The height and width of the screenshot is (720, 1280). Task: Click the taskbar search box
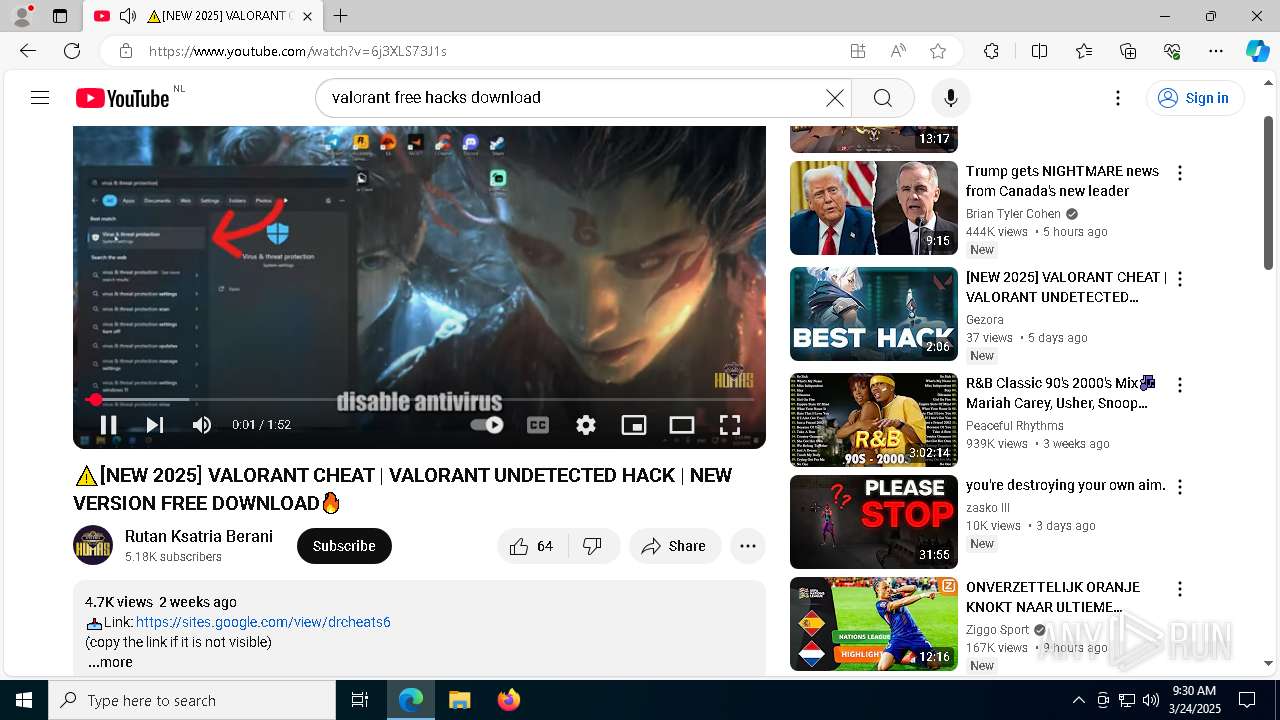192,700
